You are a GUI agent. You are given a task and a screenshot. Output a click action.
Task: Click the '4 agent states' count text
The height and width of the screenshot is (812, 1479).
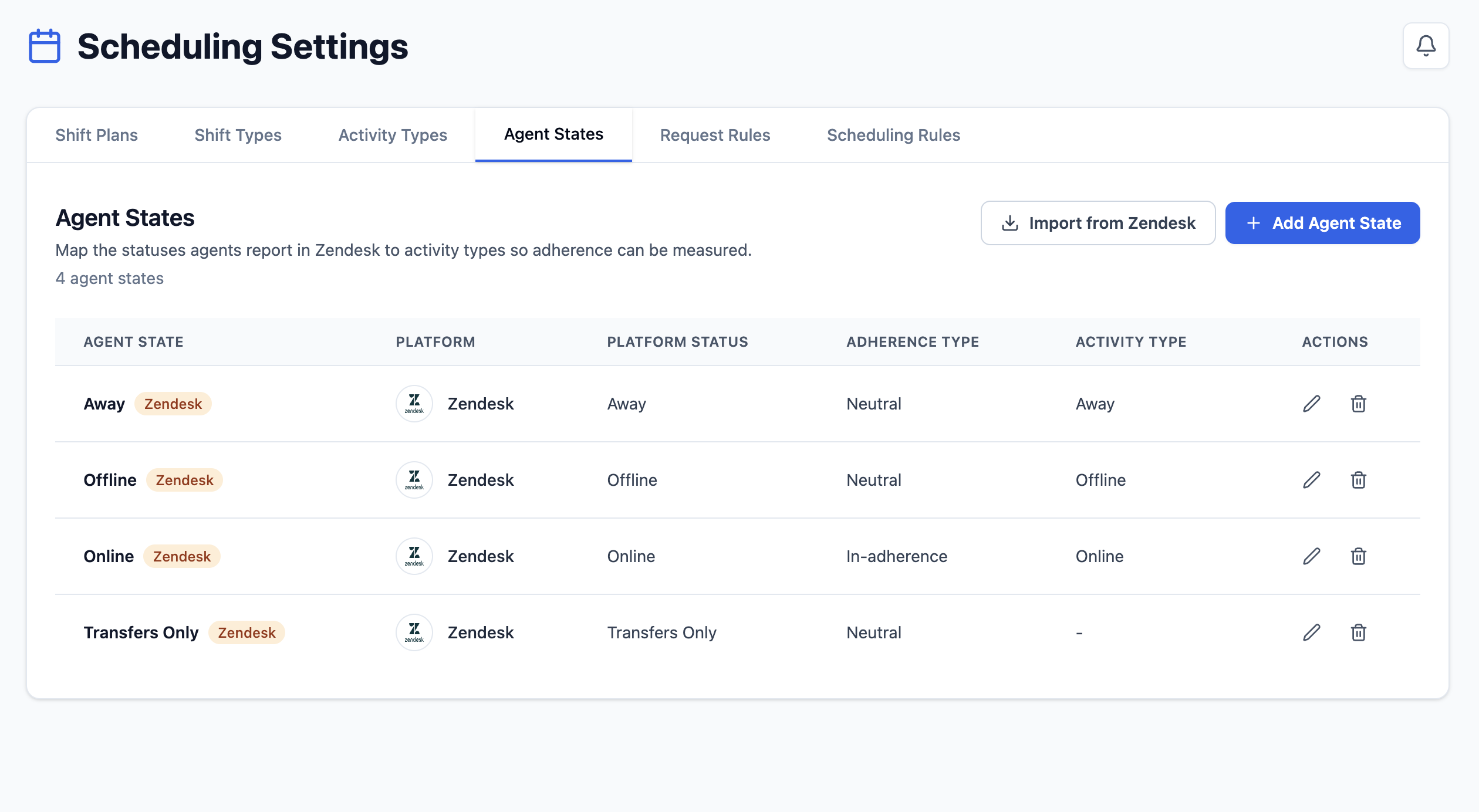coord(110,278)
